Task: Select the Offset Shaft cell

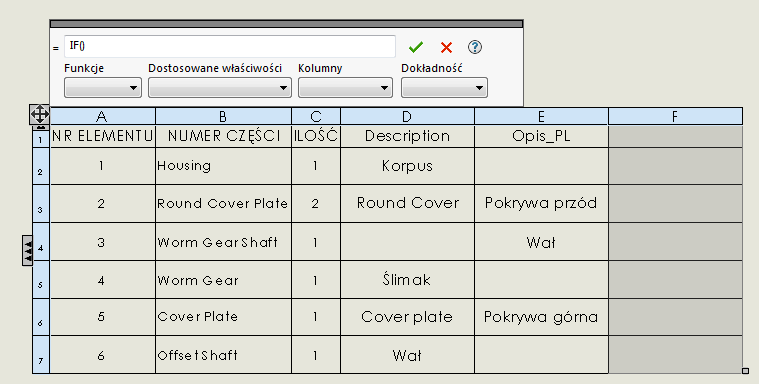Action: 223,355
